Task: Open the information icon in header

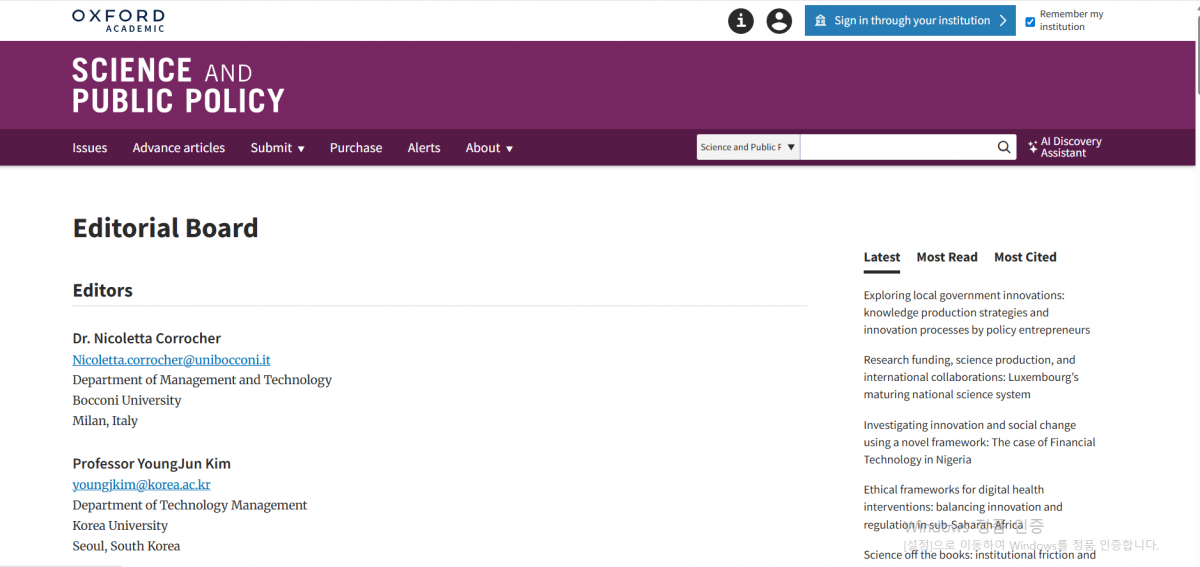Action: click(741, 21)
